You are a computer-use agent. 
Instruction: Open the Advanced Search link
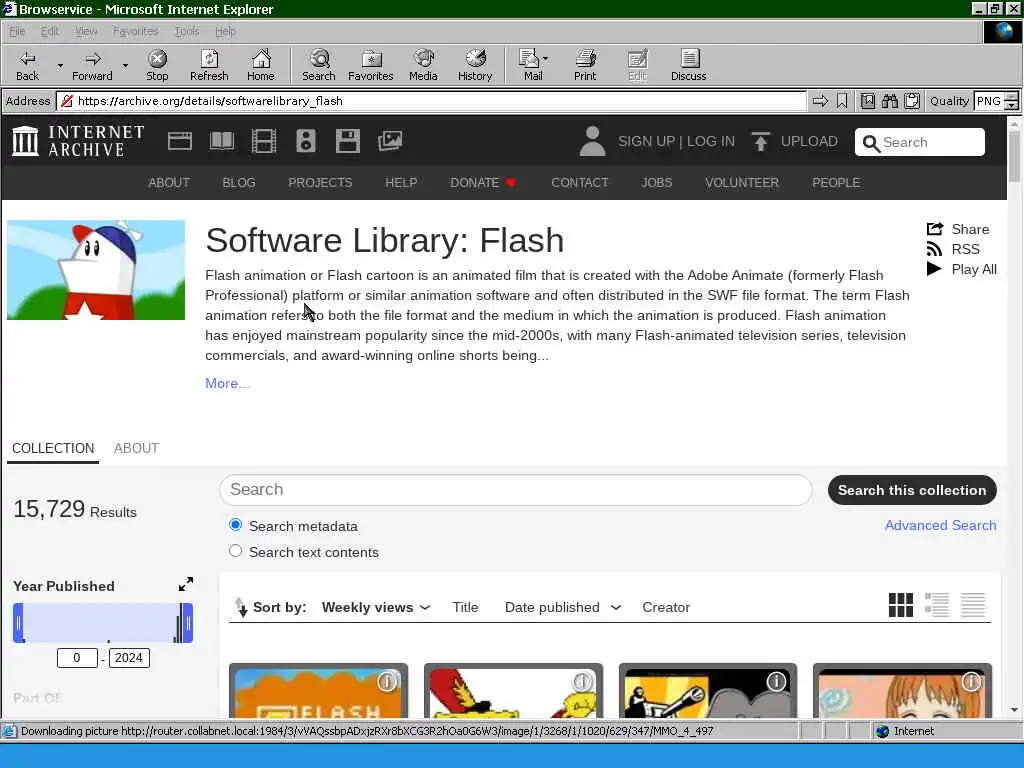940,525
